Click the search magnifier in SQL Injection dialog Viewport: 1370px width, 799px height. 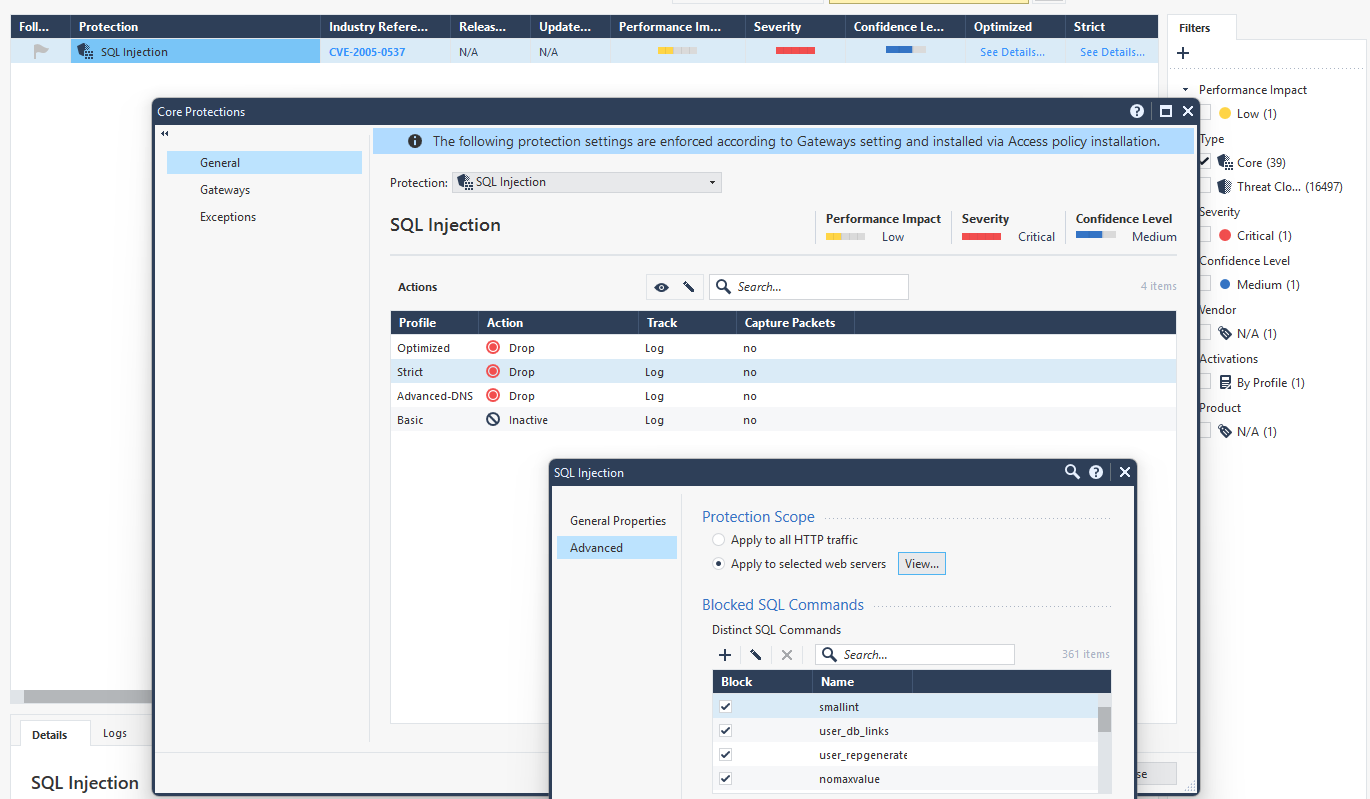1072,472
